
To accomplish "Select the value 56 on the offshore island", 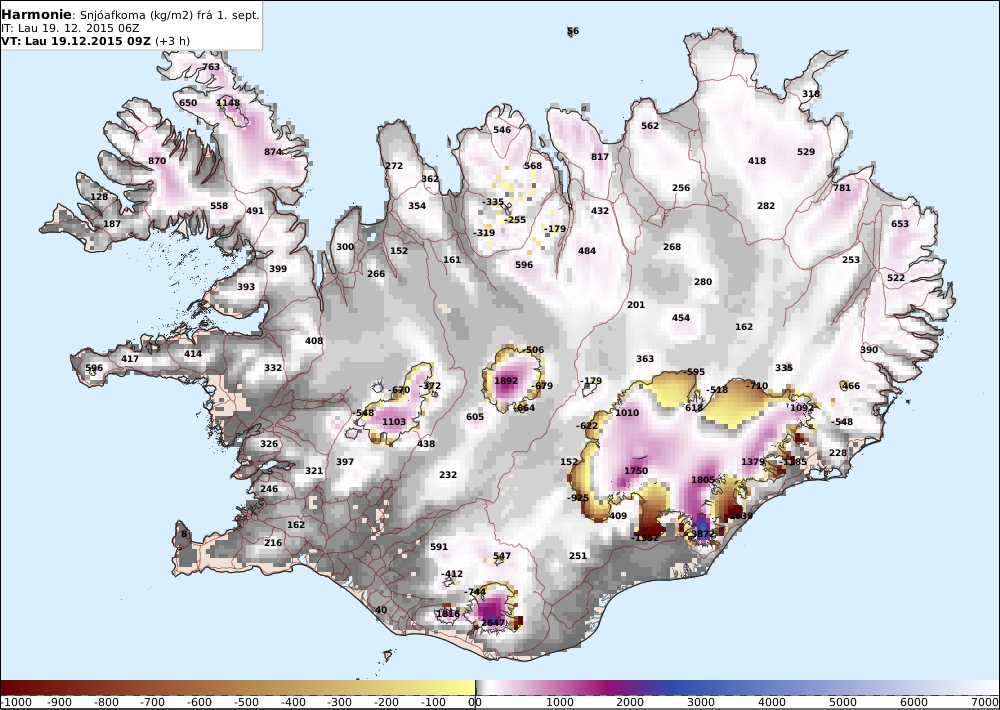I will click(573, 31).
